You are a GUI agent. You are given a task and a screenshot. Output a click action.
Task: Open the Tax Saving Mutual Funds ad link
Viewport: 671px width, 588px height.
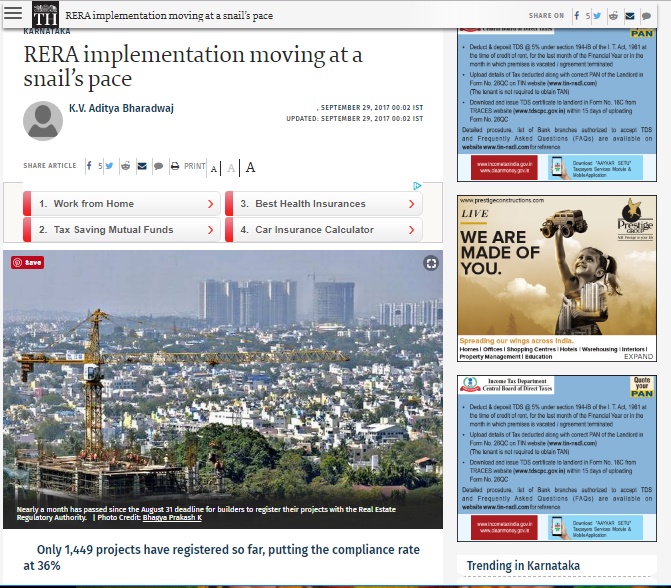[x=122, y=230]
